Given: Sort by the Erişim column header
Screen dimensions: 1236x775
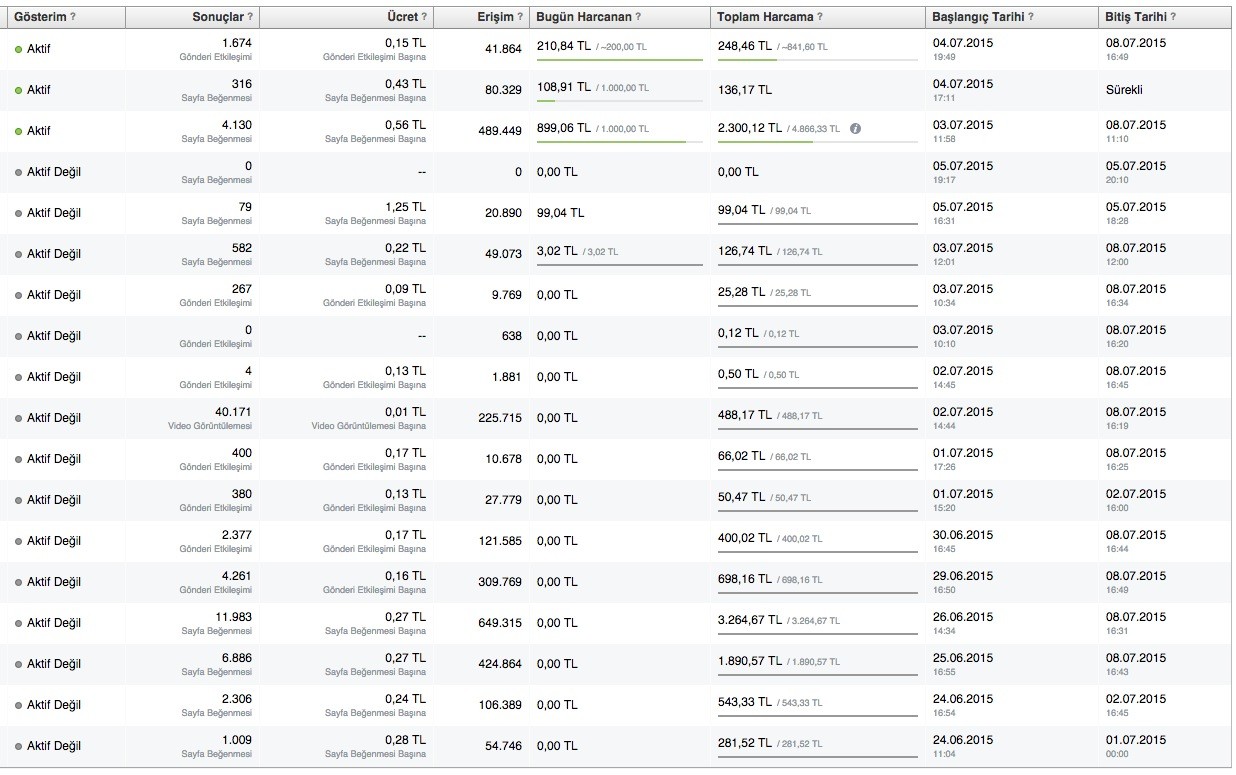Looking at the screenshot, I should click(x=495, y=18).
